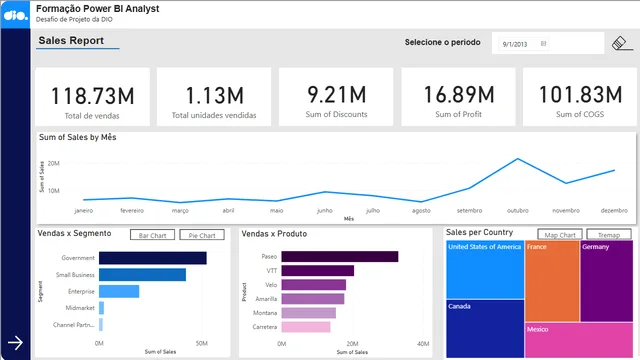Click the 9/1/2013 date input field

(x=523, y=44)
